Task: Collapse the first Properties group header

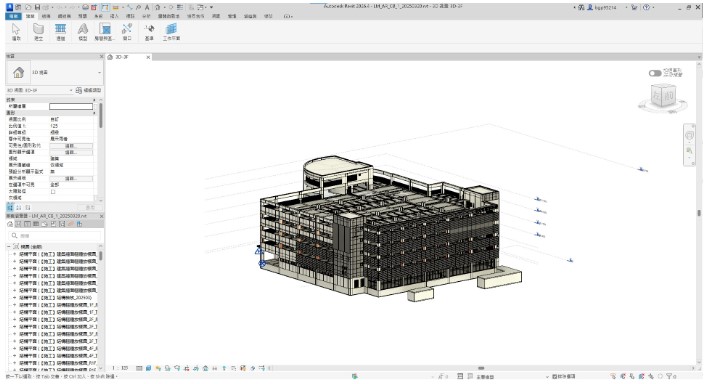Action: point(94,99)
